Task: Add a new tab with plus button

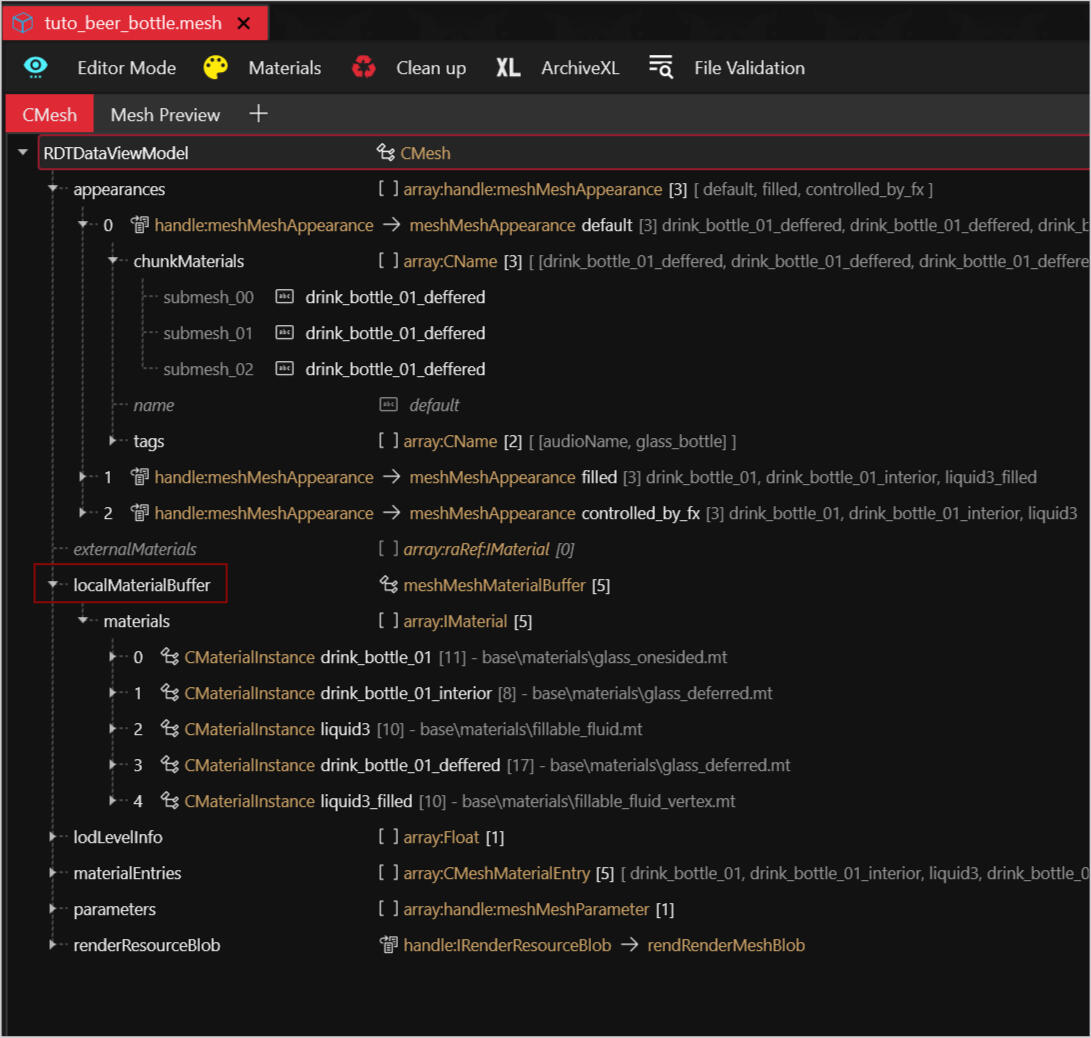Action: (258, 114)
